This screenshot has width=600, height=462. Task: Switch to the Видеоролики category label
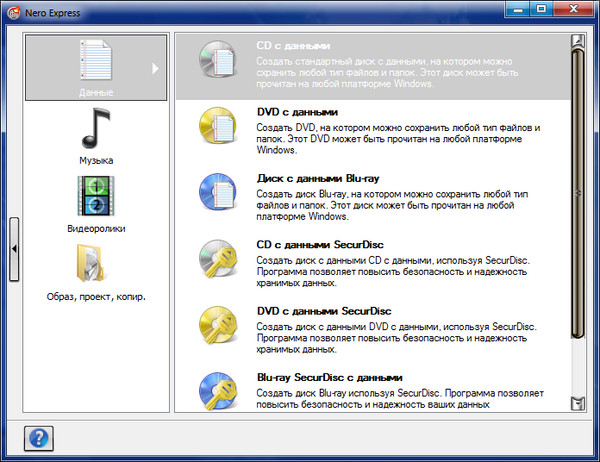[96, 228]
